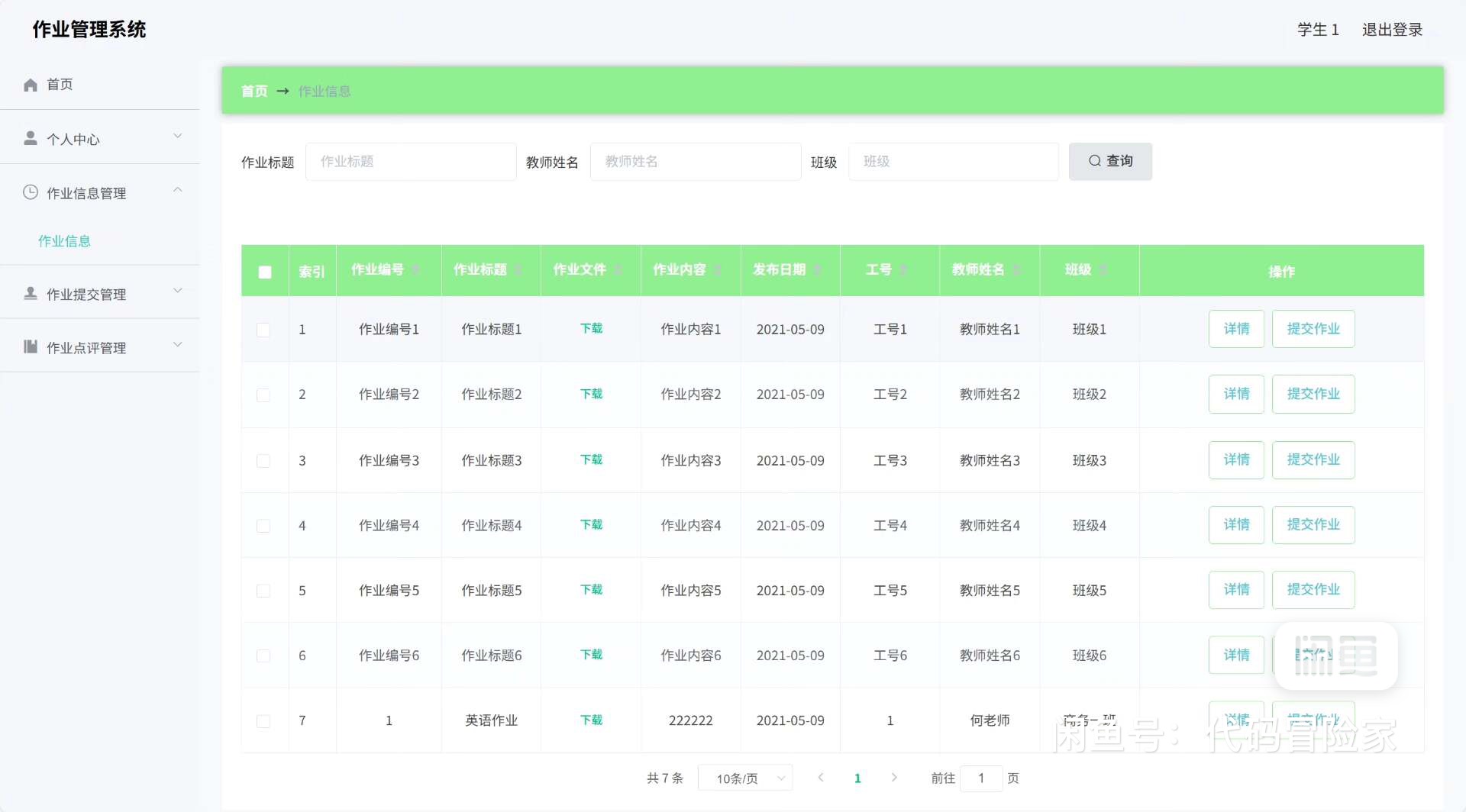1466x812 pixels.
Task: Download the file for 作业标题2
Action: coord(591,394)
